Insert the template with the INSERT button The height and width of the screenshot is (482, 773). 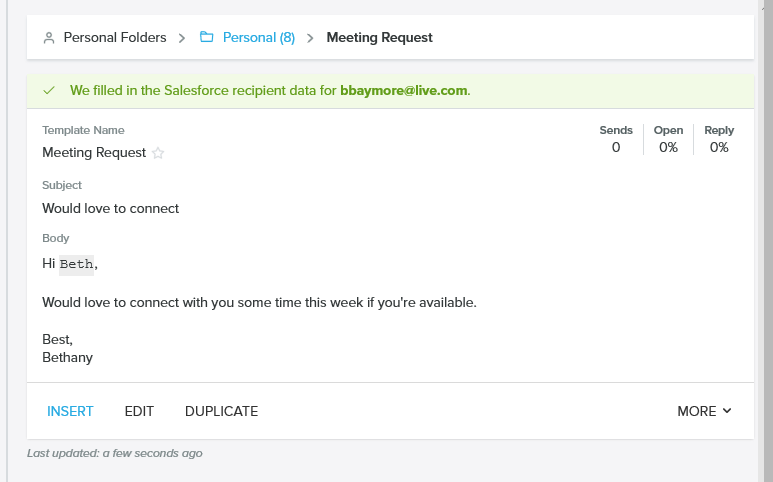tap(70, 411)
